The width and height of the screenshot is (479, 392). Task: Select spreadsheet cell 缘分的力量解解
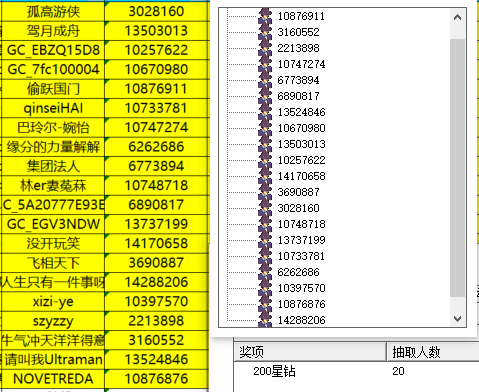53,147
